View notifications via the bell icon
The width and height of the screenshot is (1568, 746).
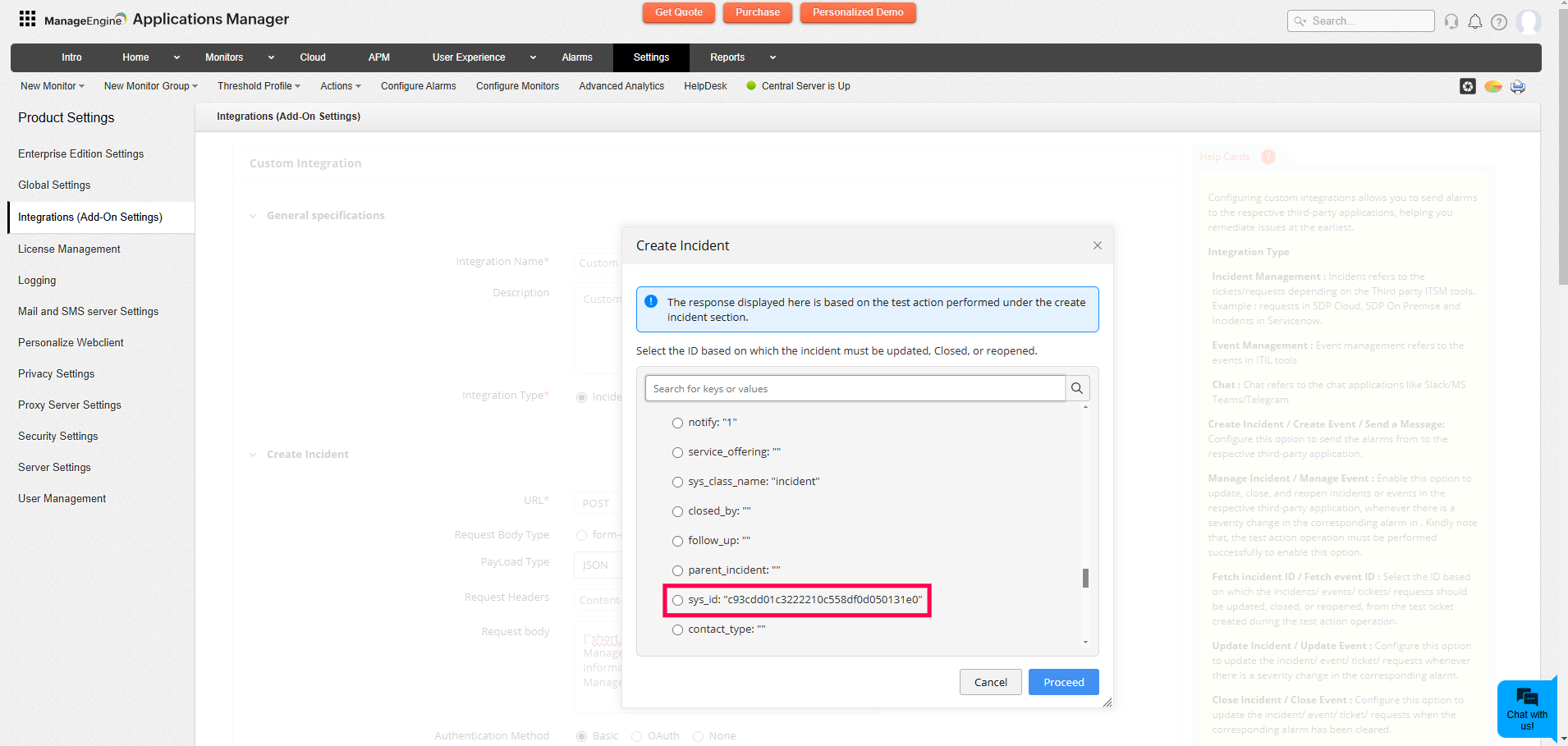(1475, 21)
